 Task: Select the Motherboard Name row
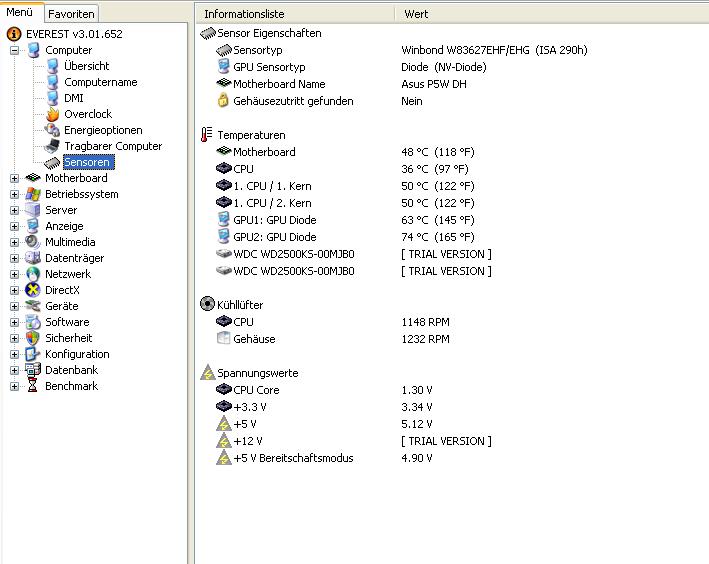[x=342, y=84]
